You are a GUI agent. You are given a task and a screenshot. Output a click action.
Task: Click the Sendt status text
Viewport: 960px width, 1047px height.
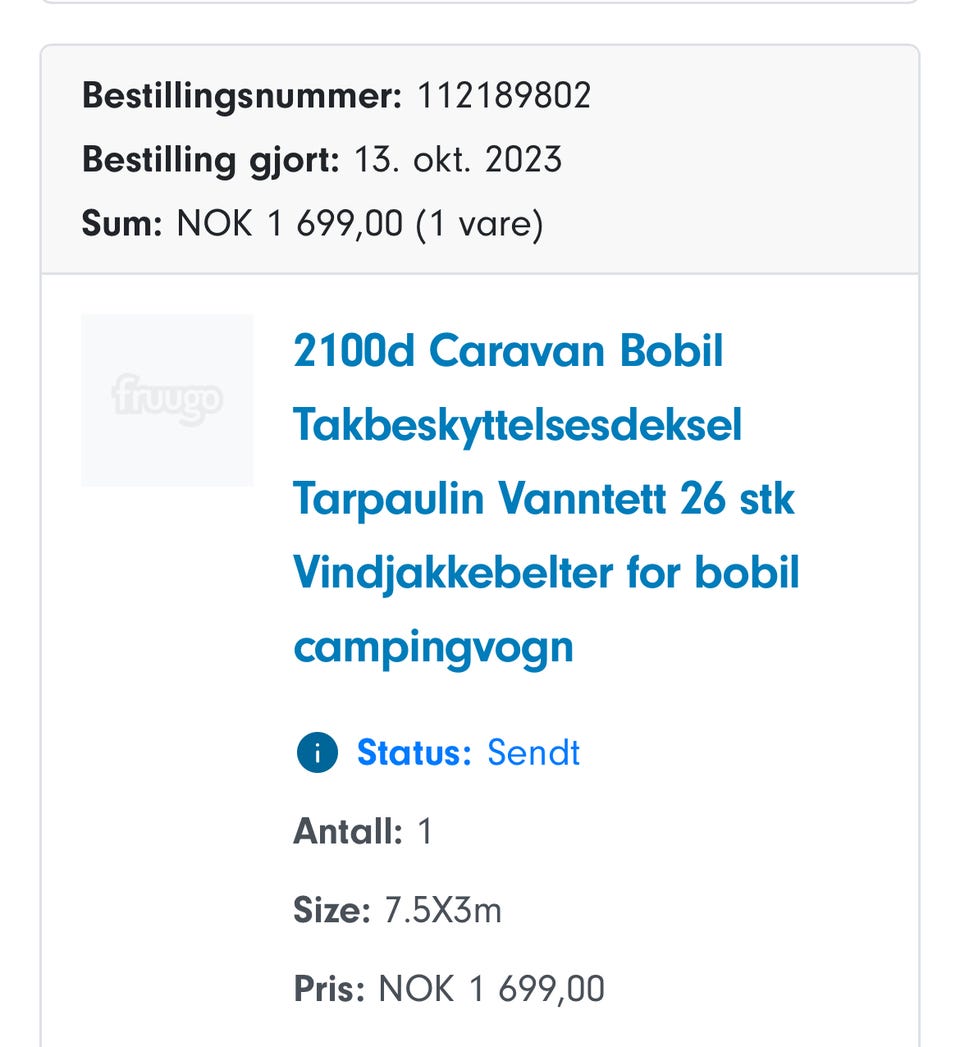click(x=533, y=753)
